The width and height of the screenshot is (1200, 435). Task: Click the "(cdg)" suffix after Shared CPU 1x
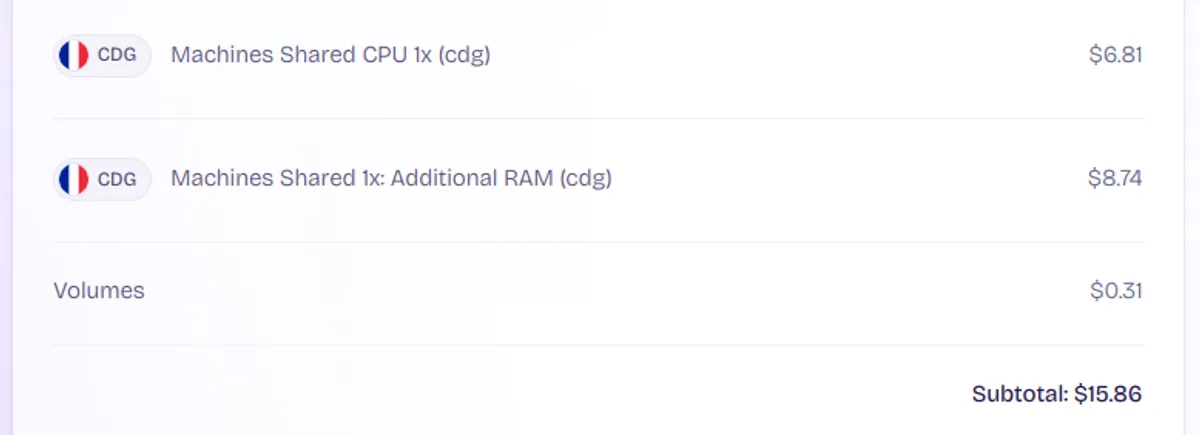(x=464, y=55)
